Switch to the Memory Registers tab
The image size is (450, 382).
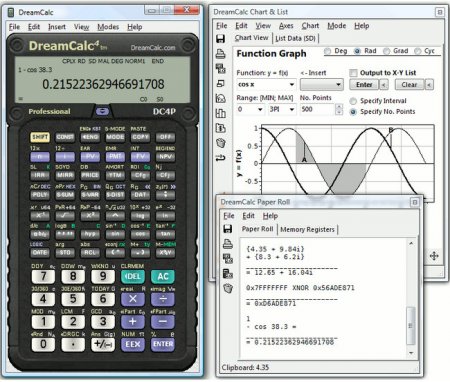pyautogui.click(x=307, y=229)
